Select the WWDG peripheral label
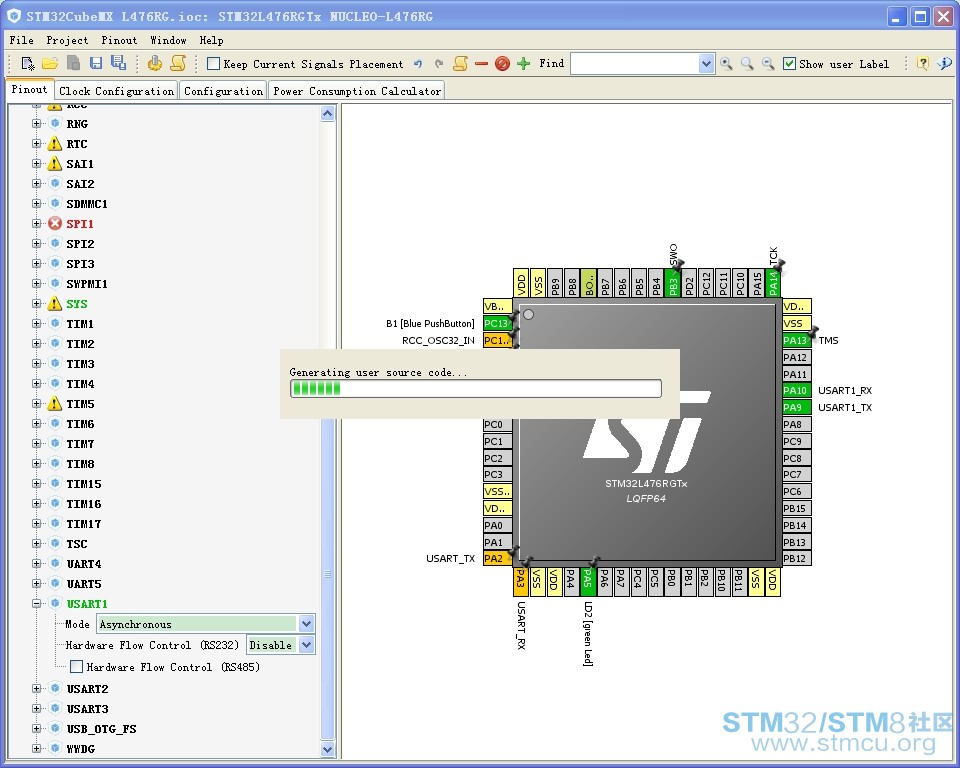The height and width of the screenshot is (768, 960). (x=81, y=748)
